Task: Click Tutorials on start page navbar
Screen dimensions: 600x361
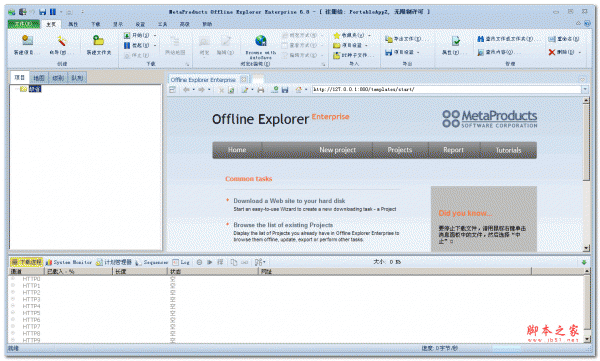Action: click(x=509, y=150)
